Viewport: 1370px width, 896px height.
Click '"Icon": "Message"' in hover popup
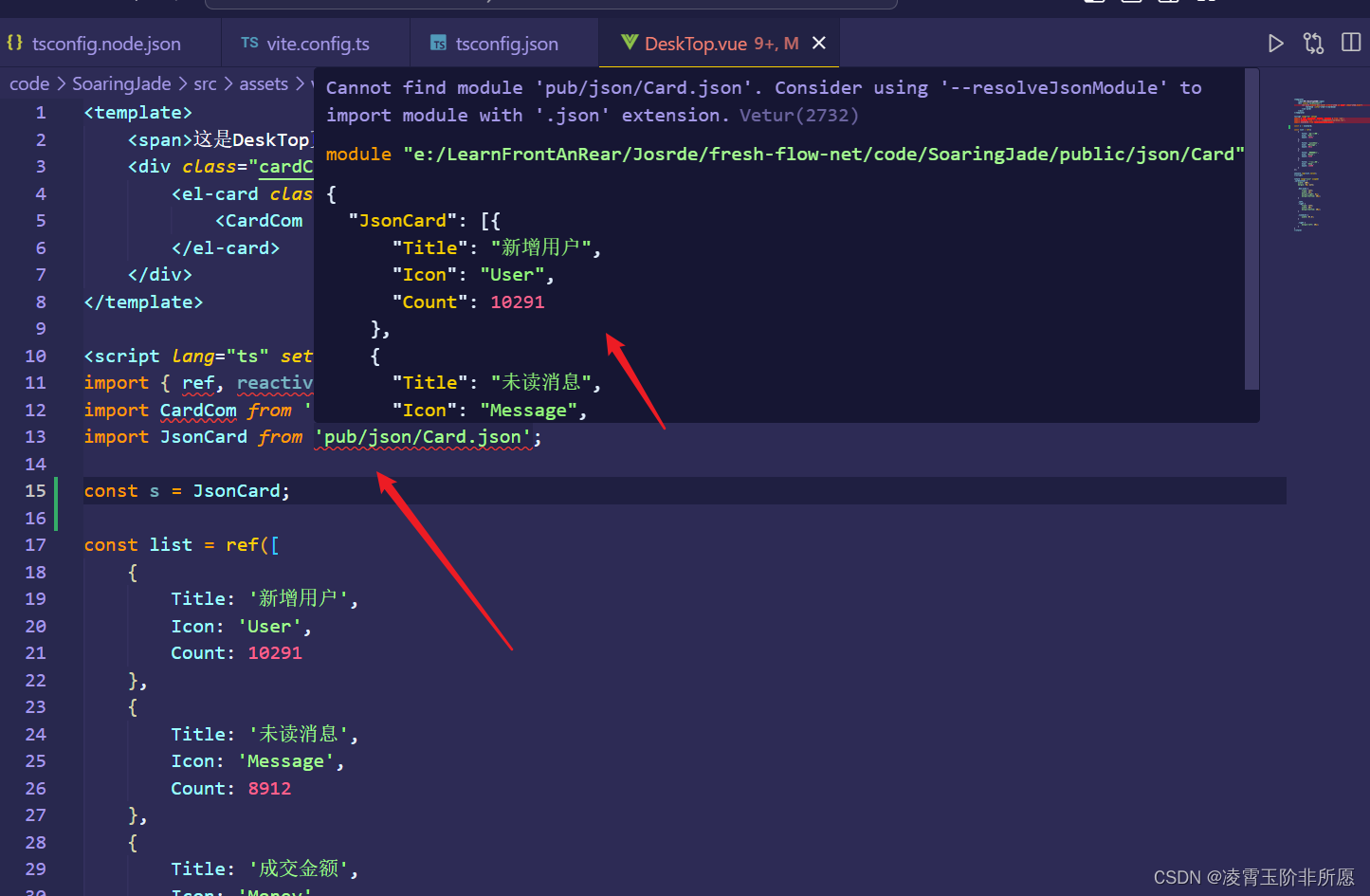484,411
